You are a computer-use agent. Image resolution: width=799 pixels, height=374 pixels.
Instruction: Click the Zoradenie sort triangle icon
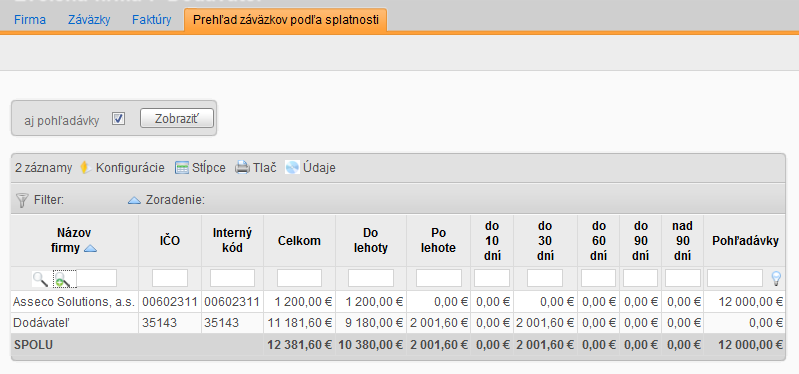[134, 200]
